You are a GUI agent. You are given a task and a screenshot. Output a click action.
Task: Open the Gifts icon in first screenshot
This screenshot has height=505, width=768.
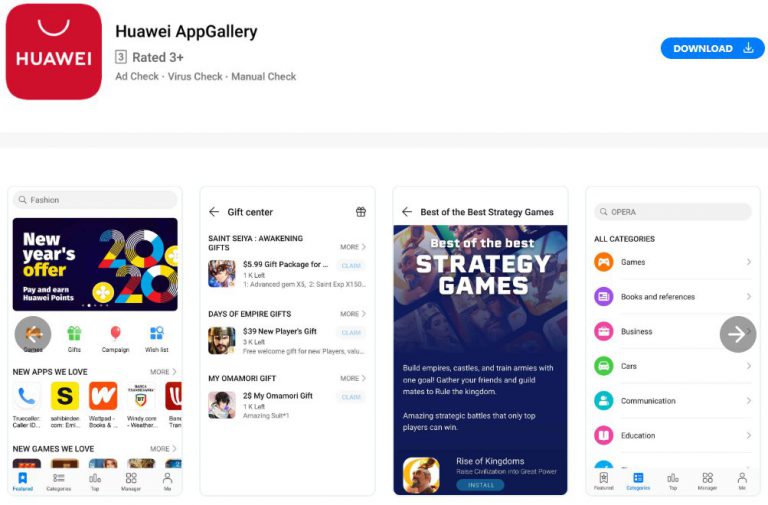(74, 334)
